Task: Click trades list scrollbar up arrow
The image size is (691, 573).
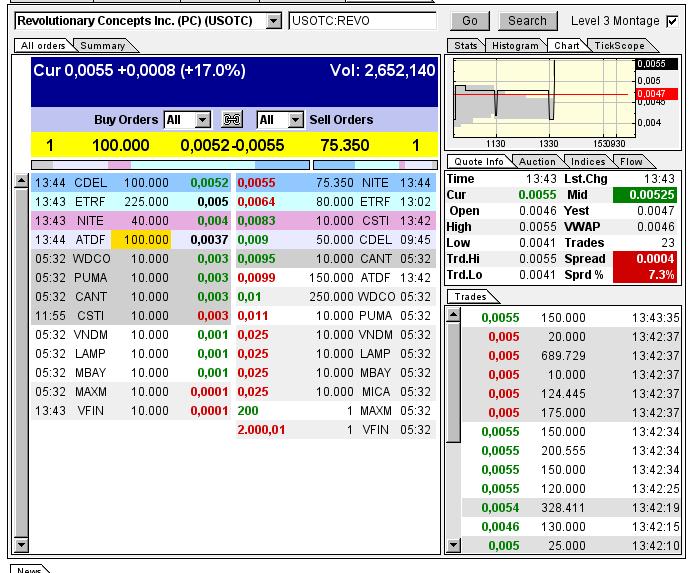Action: click(x=453, y=314)
